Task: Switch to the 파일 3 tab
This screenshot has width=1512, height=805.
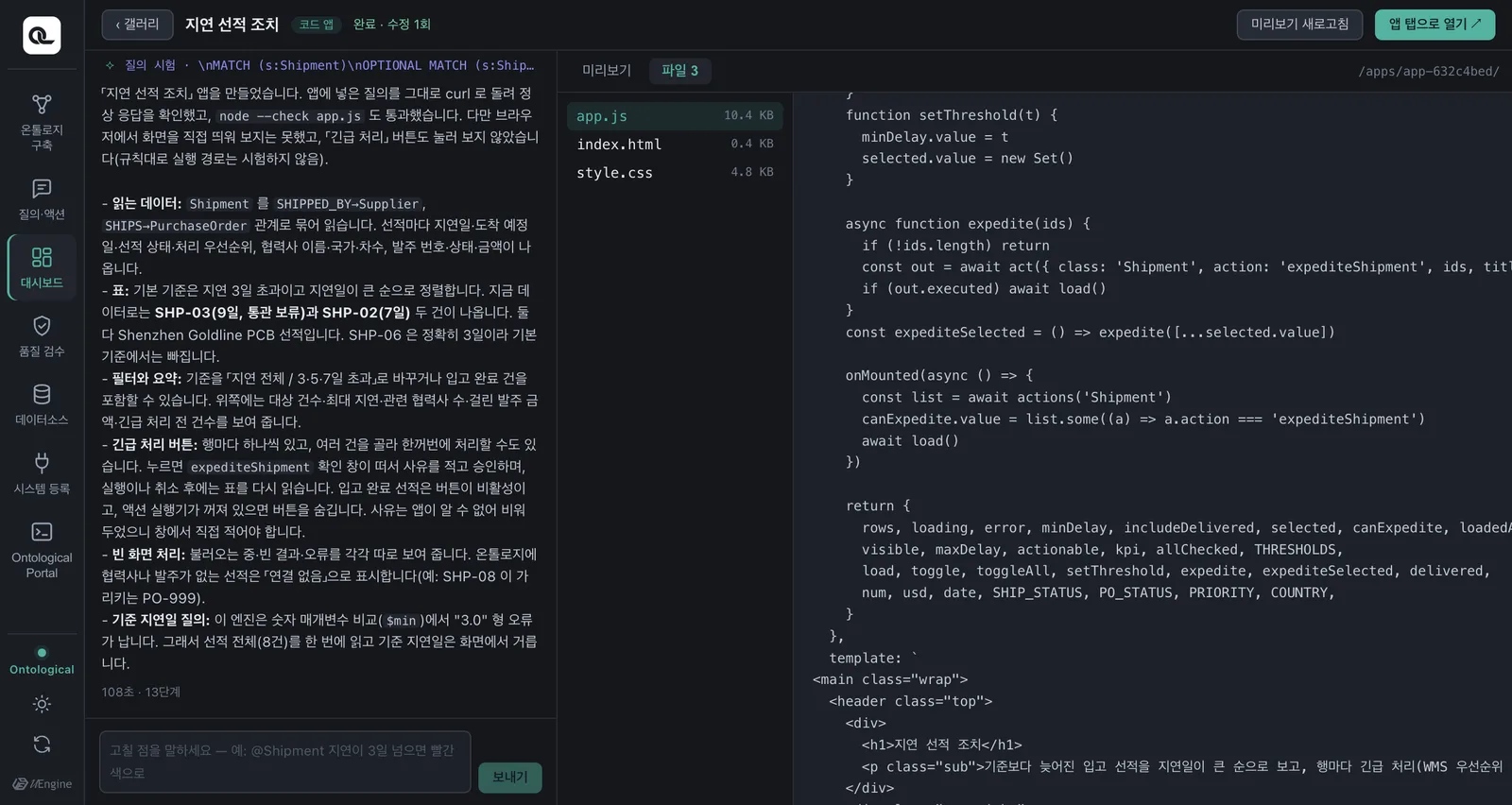Action: (x=679, y=71)
